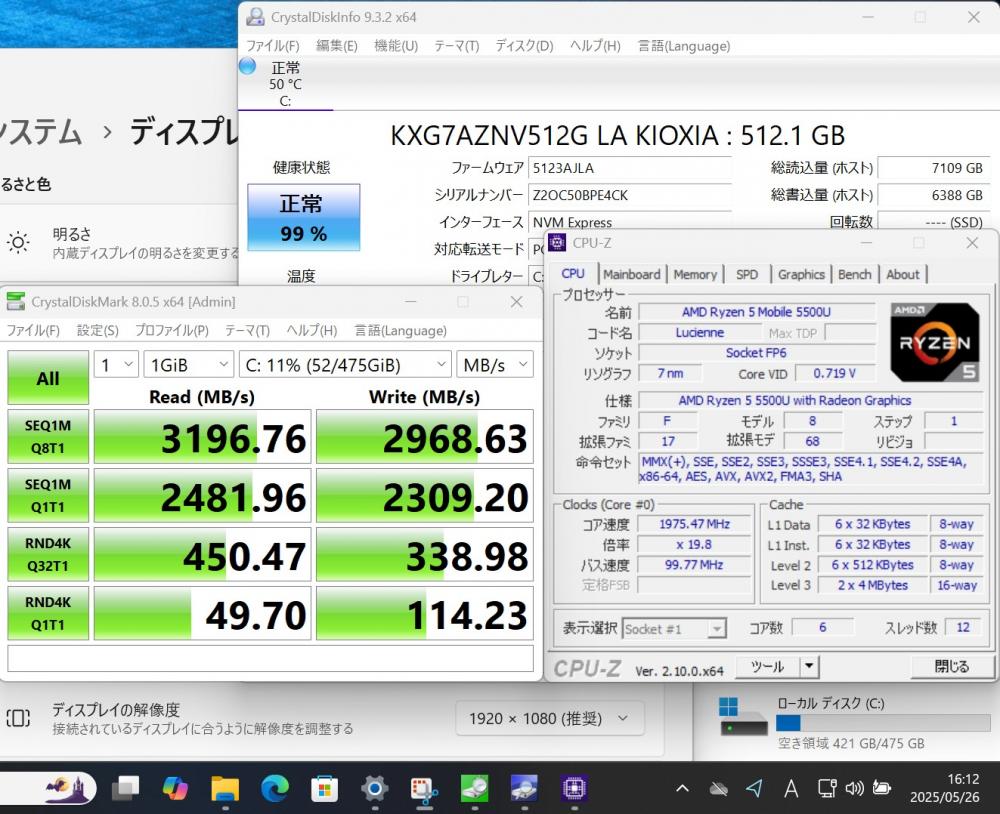
Task: Run the RND4K Q32T1 test
Action: point(48,554)
